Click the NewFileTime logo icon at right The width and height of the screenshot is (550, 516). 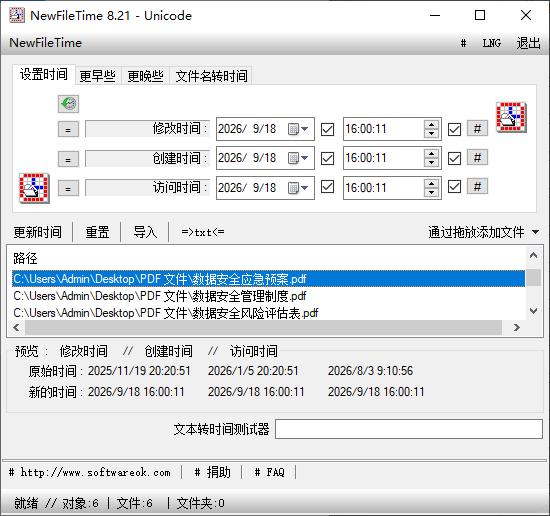[511, 117]
